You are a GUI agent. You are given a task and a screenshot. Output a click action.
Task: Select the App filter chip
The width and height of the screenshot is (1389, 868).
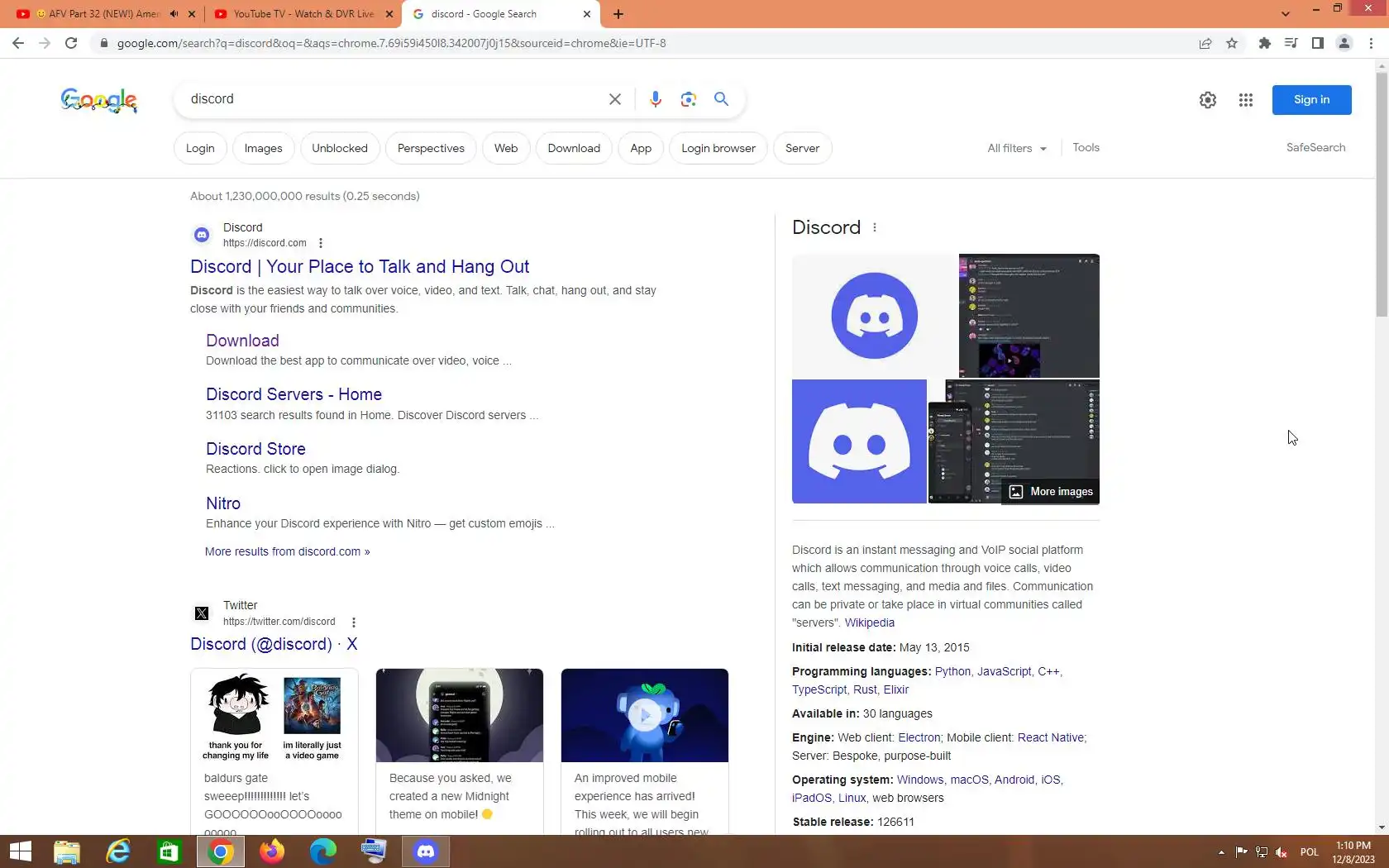tap(641, 148)
